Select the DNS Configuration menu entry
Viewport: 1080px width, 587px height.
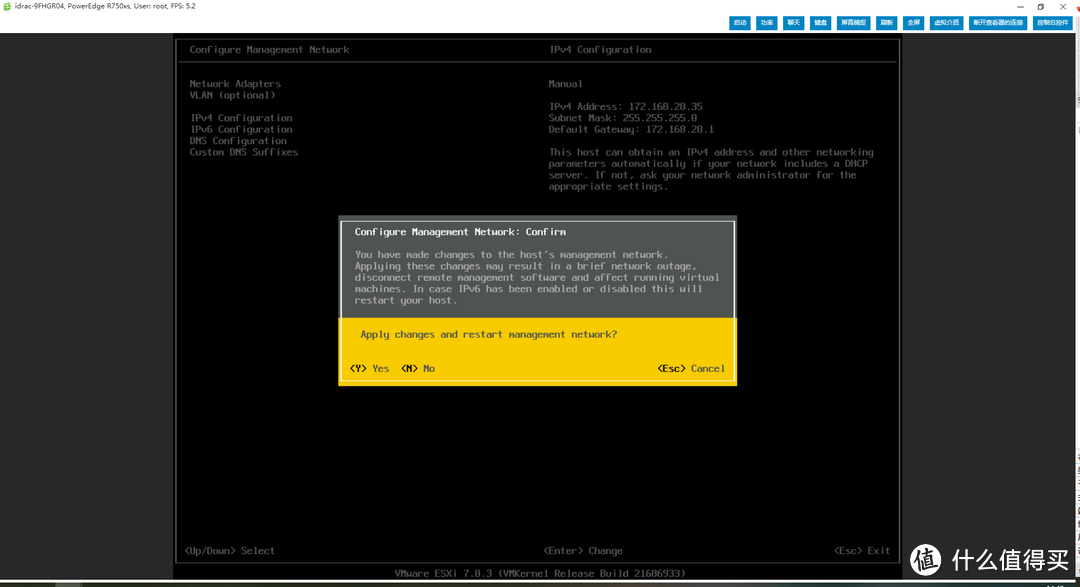238,141
